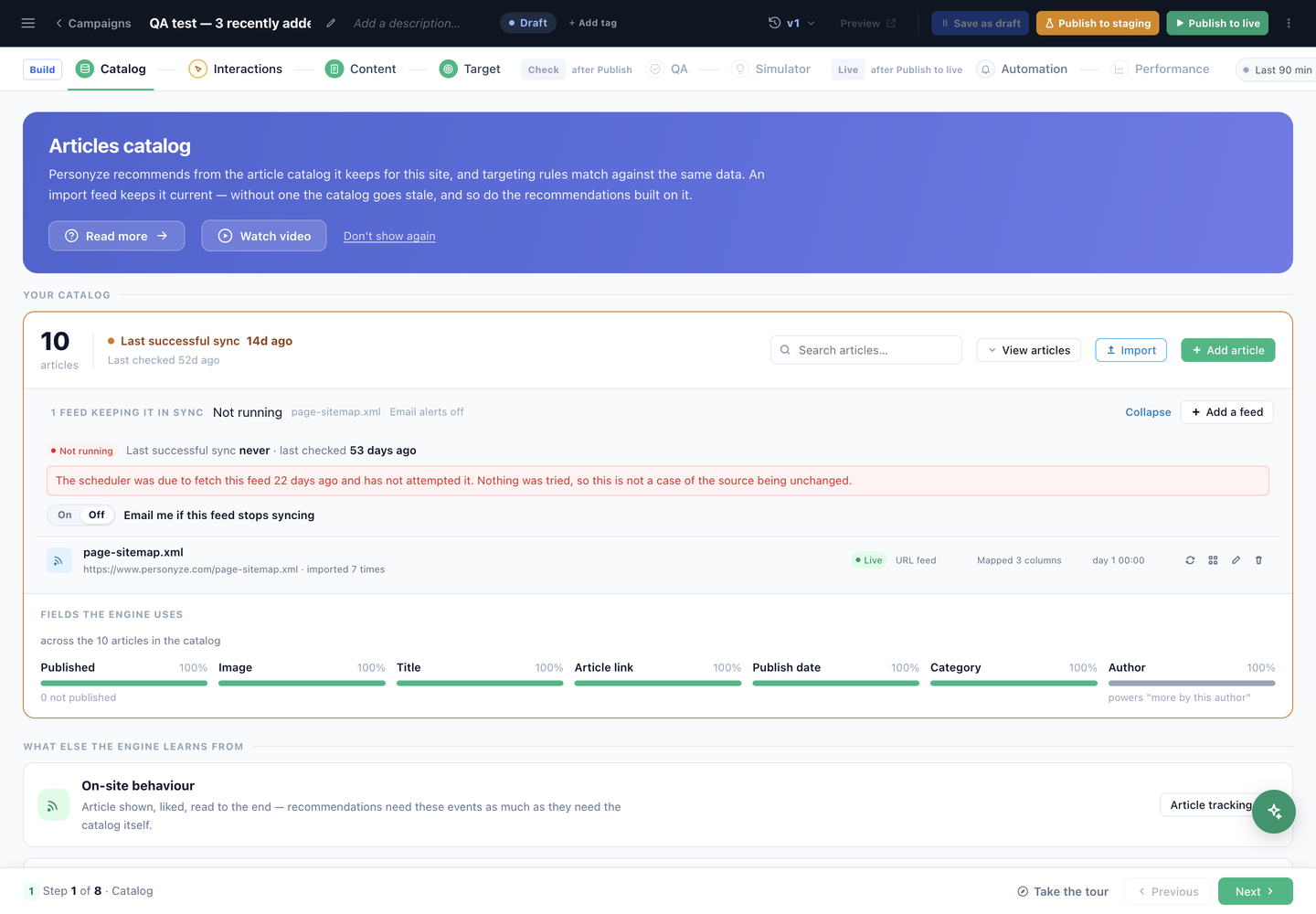The width and height of the screenshot is (1316, 914).
Task: Set email alerts to Off
Action: (x=97, y=515)
